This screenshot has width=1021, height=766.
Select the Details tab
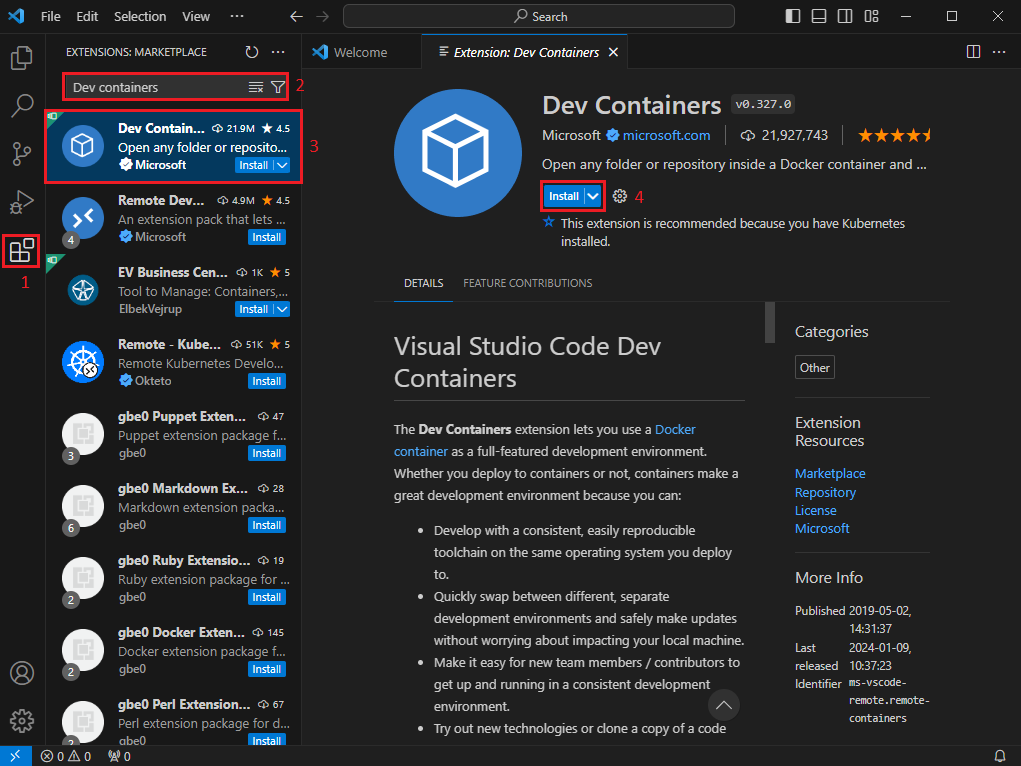click(423, 283)
